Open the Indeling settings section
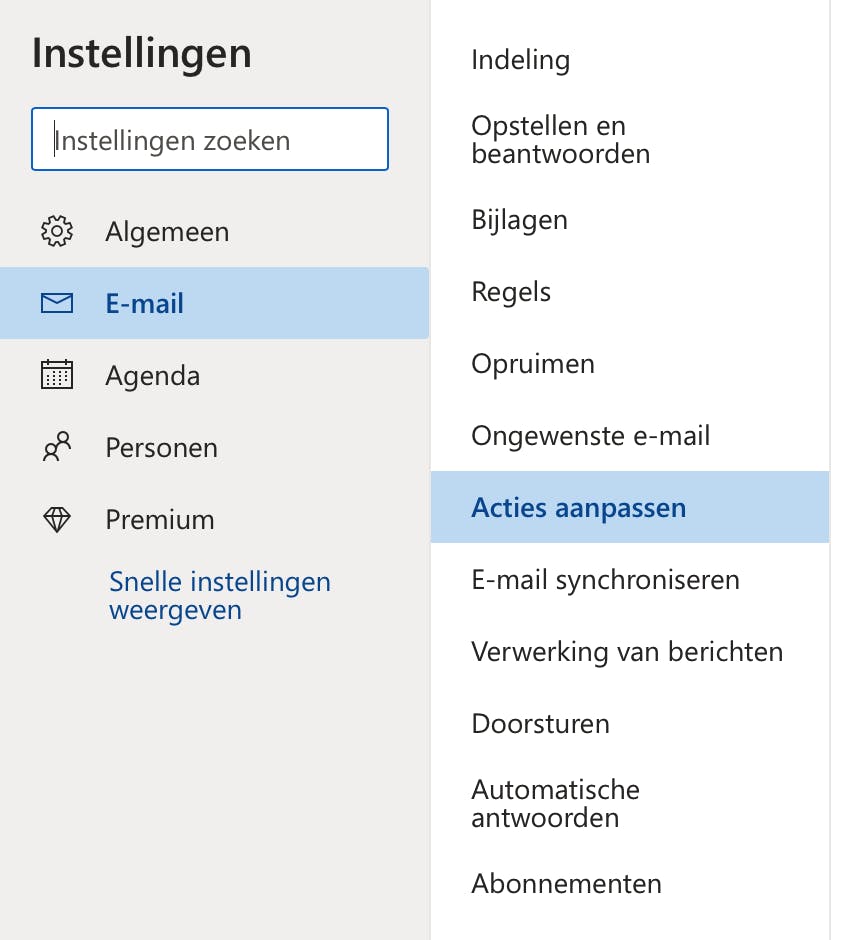Screen dimensions: 844x940 (x=520, y=60)
